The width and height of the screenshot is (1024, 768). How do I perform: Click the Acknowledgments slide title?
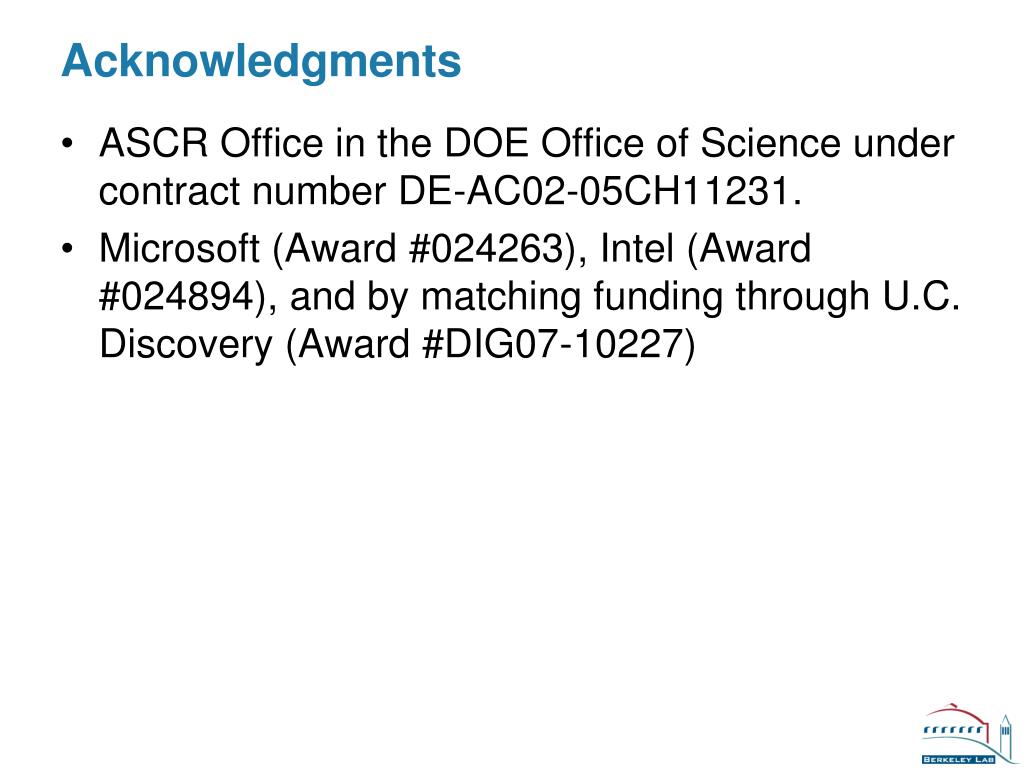pos(261,61)
